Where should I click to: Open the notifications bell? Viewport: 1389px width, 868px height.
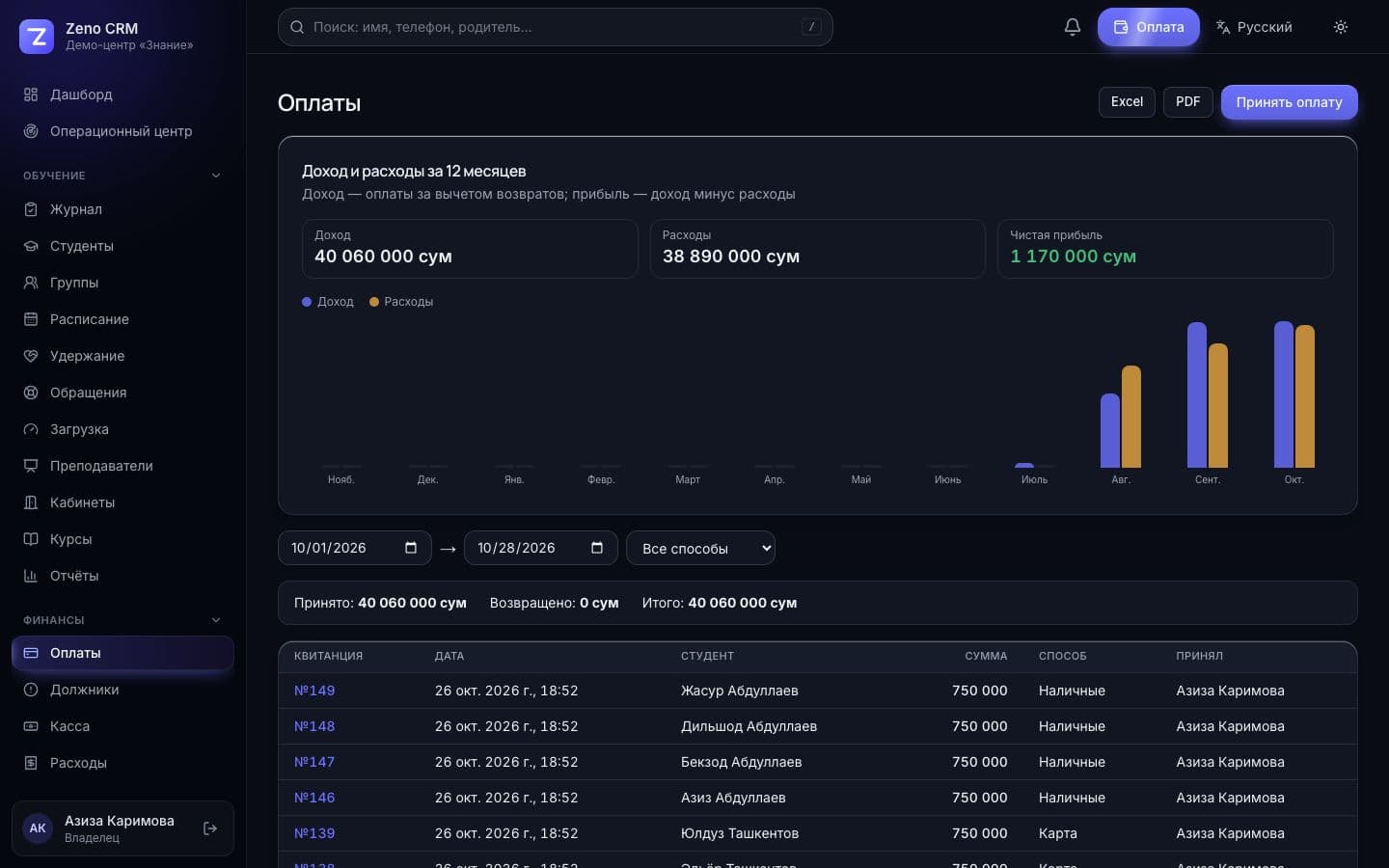coord(1073,27)
